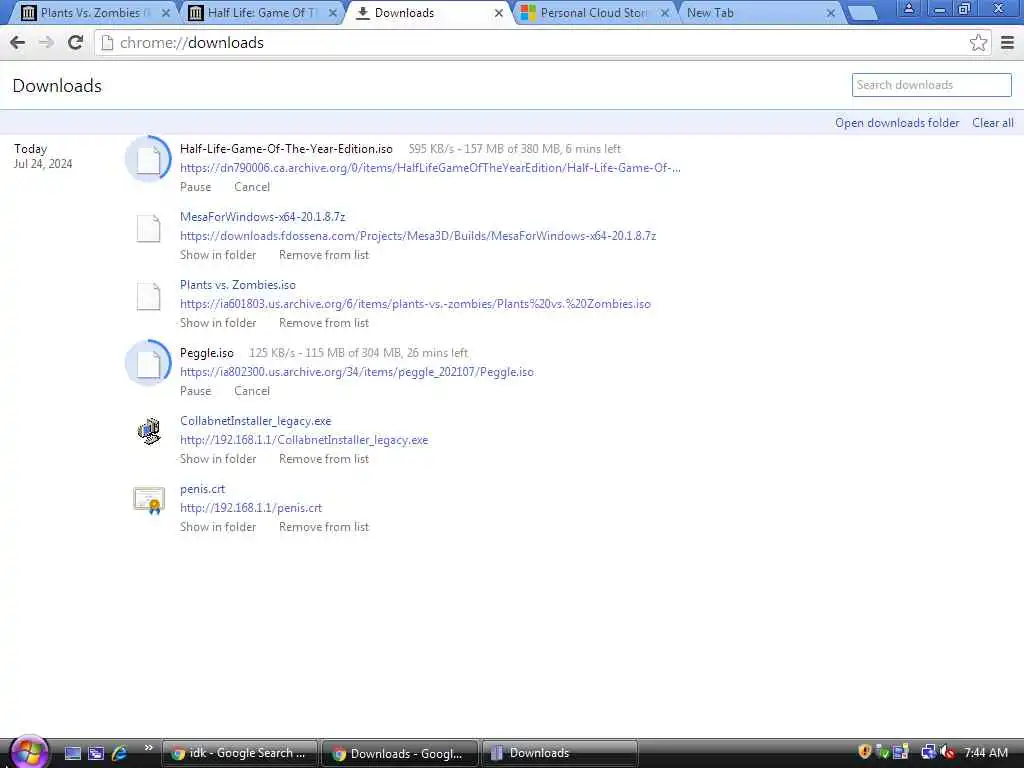Bookmark this page with the star icon
Viewport: 1024px width, 768px height.
(x=978, y=42)
